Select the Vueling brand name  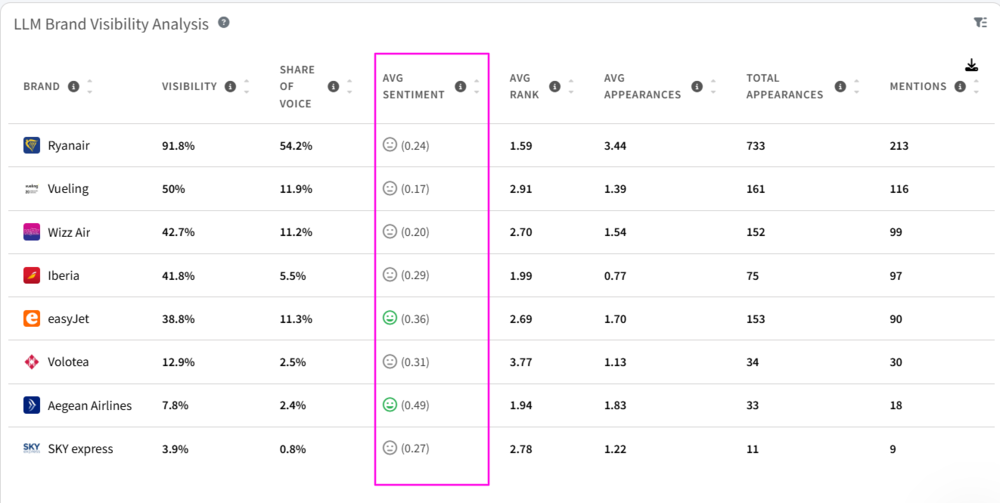pos(68,189)
